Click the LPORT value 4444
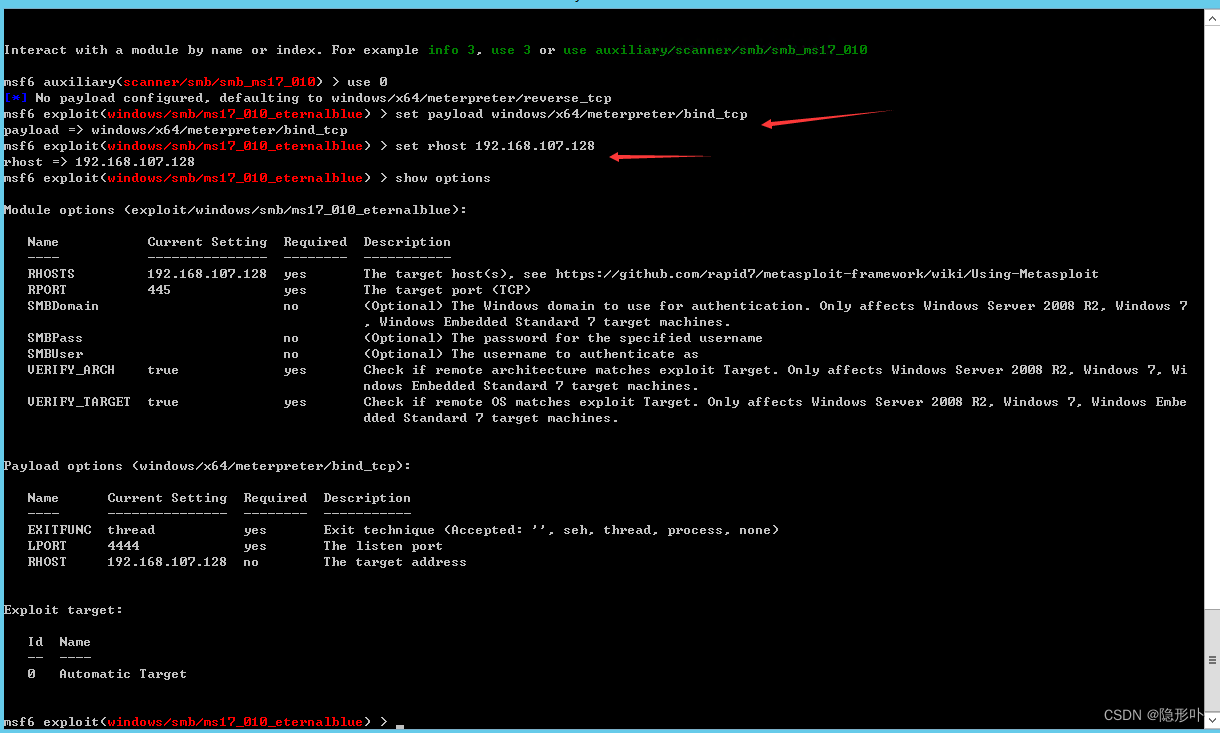Image resolution: width=1220 pixels, height=733 pixels. (x=123, y=546)
